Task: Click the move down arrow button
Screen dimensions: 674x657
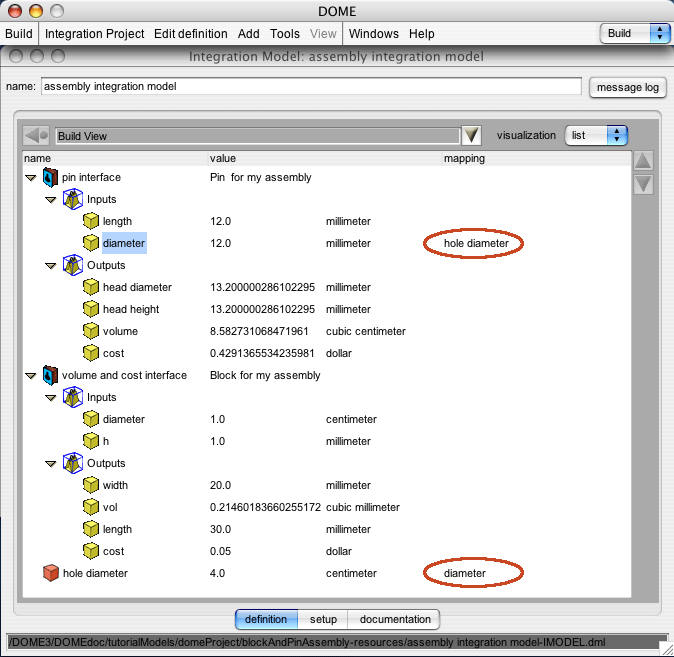Action: pos(643,184)
